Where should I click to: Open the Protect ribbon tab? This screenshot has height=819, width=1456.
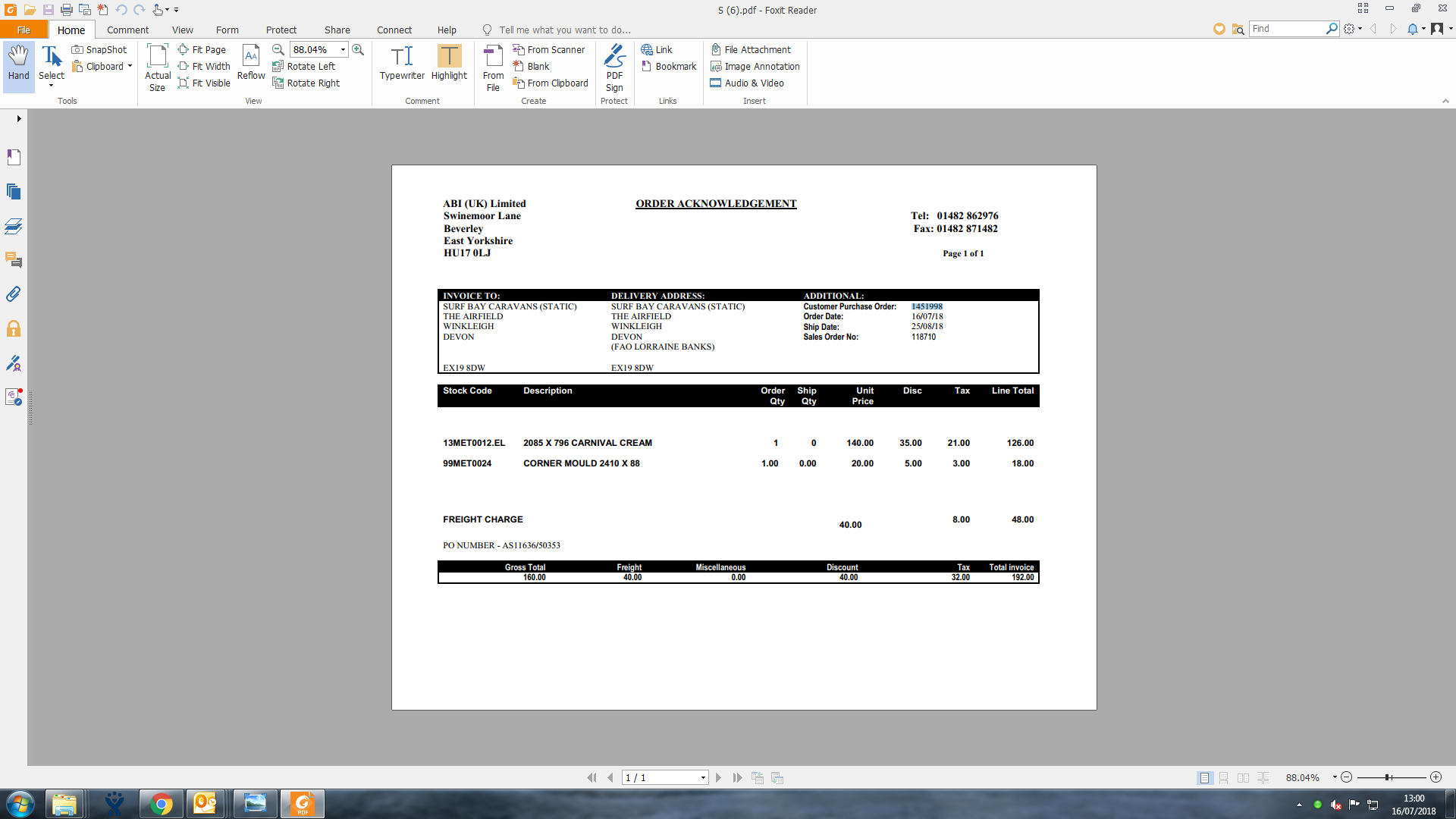(281, 30)
